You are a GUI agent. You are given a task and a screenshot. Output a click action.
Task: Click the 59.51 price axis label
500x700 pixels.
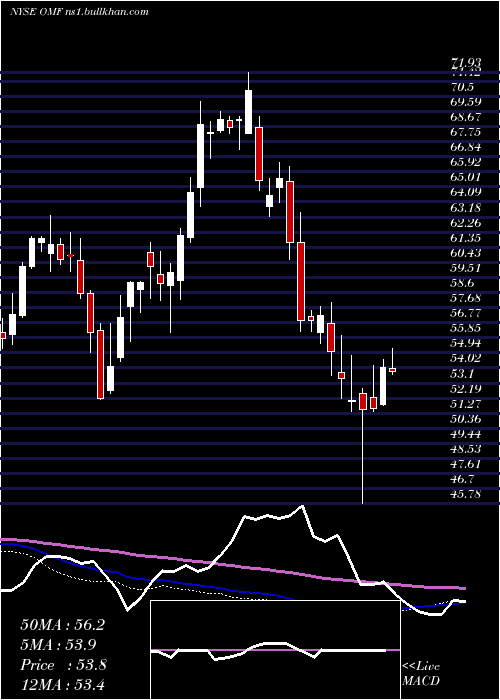466,268
